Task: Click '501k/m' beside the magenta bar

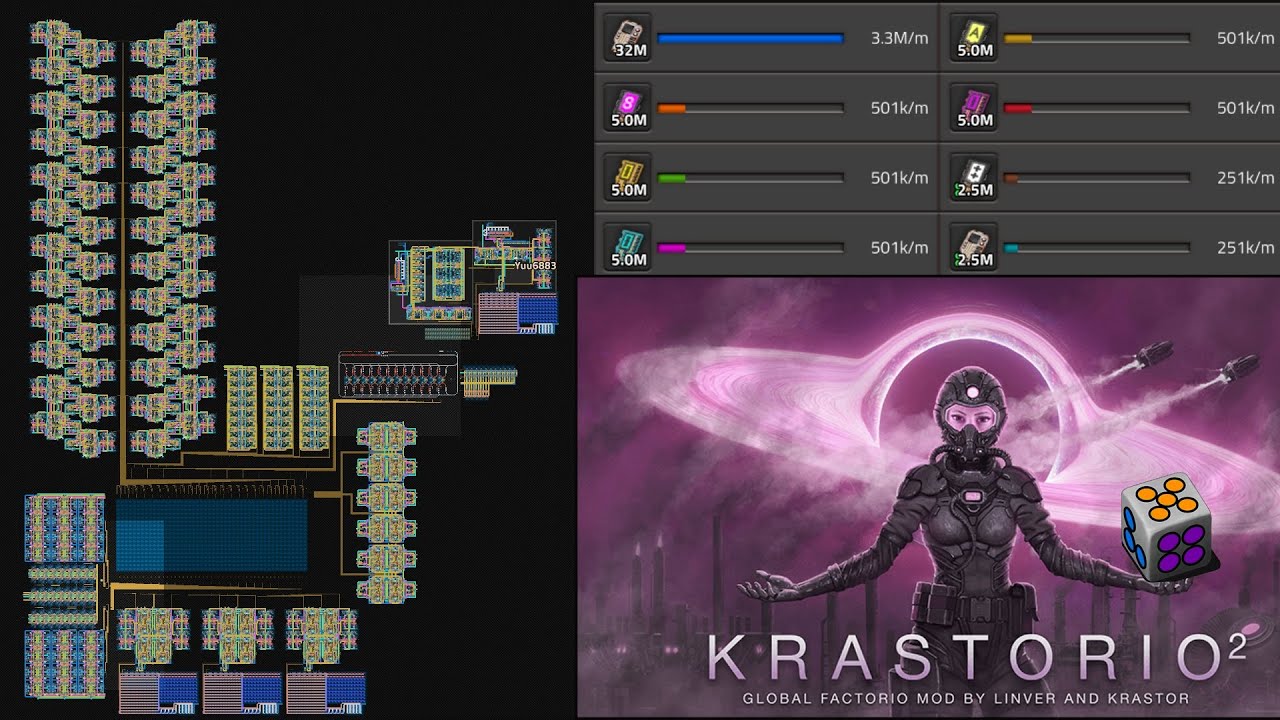Action: pyautogui.click(x=899, y=248)
